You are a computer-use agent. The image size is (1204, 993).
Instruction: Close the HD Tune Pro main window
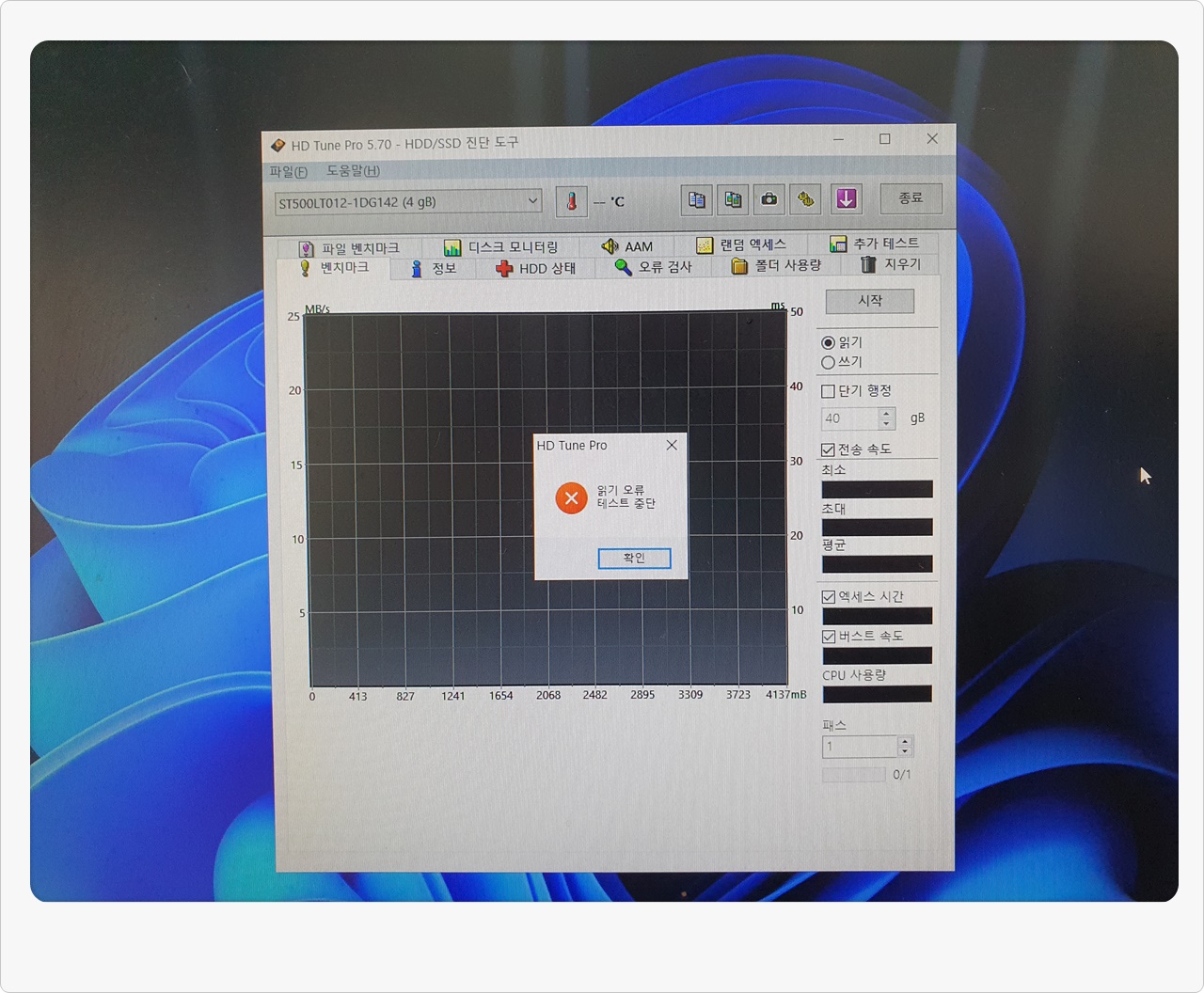(932, 138)
